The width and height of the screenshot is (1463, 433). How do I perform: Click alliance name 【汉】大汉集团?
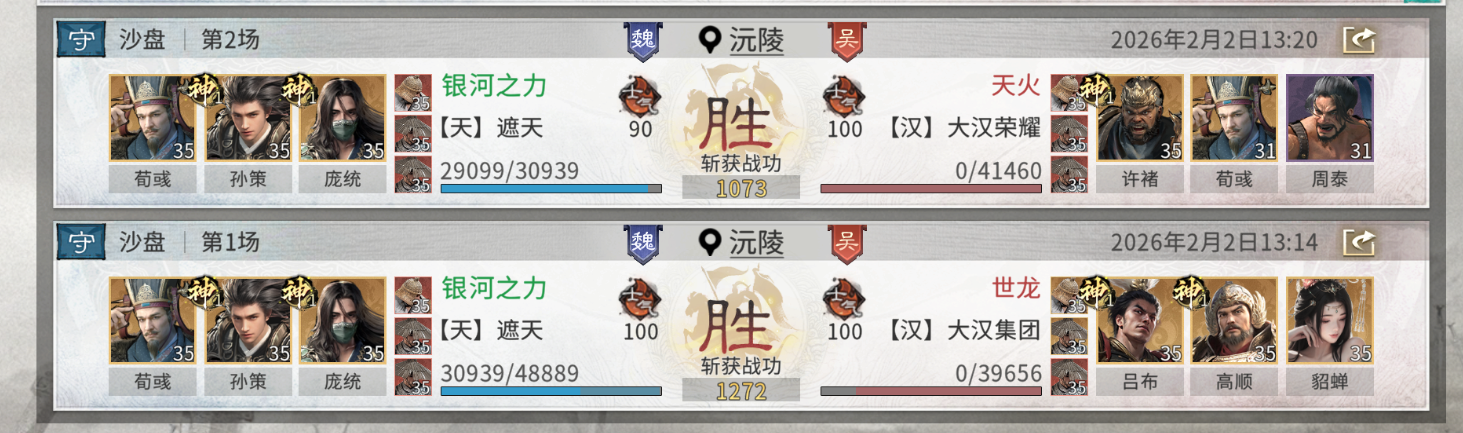pyautogui.click(x=964, y=330)
